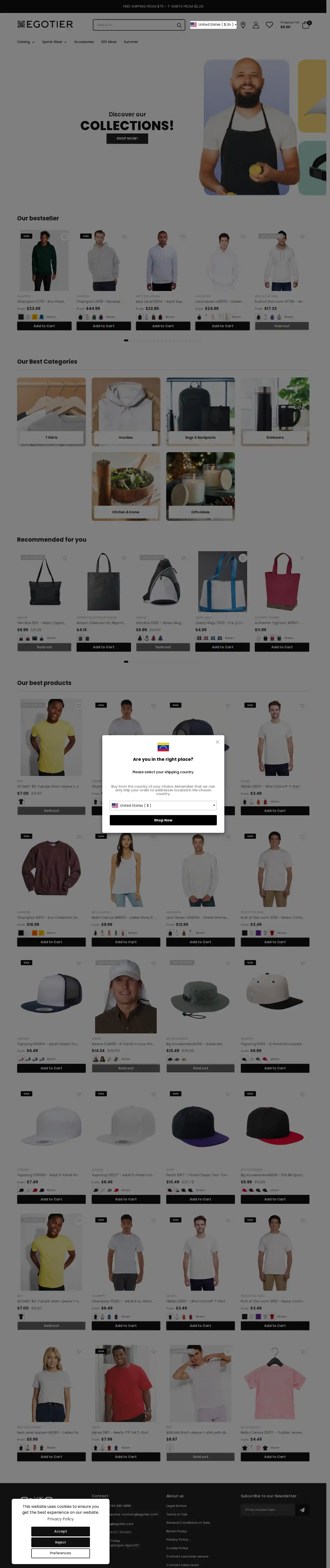Expand the Catalog menu
The image size is (330, 1568).
pyautogui.click(x=25, y=42)
